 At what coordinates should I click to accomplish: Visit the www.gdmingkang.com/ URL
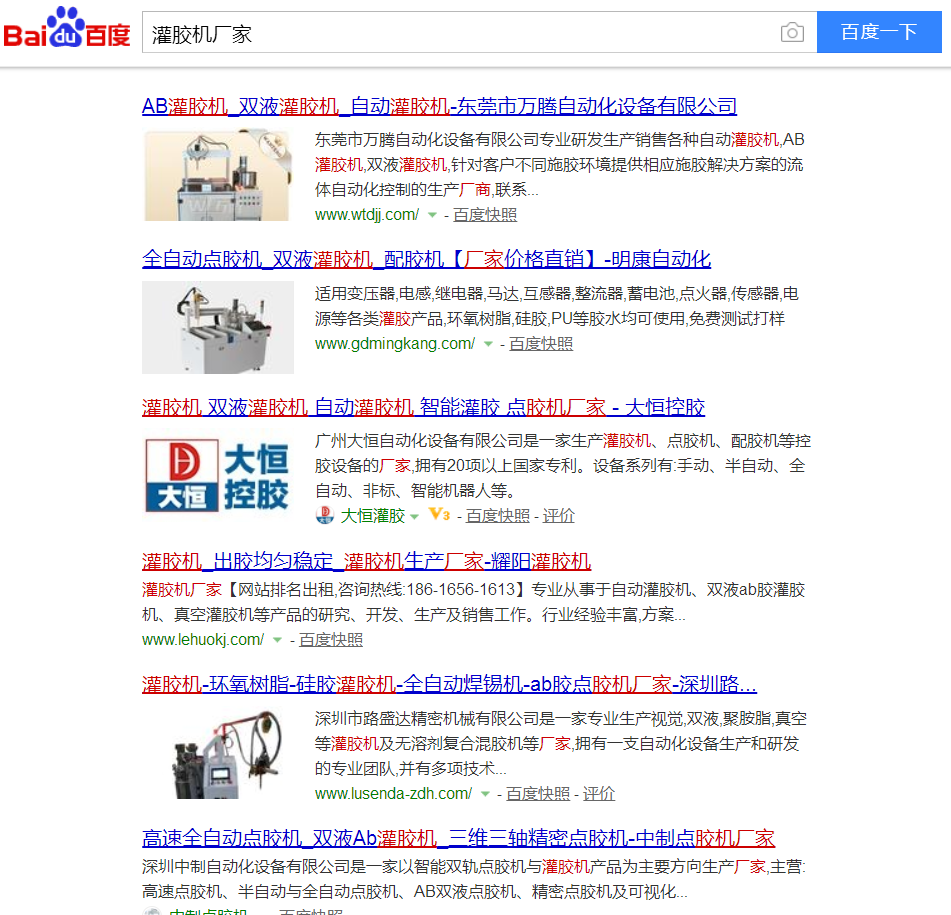tap(395, 344)
